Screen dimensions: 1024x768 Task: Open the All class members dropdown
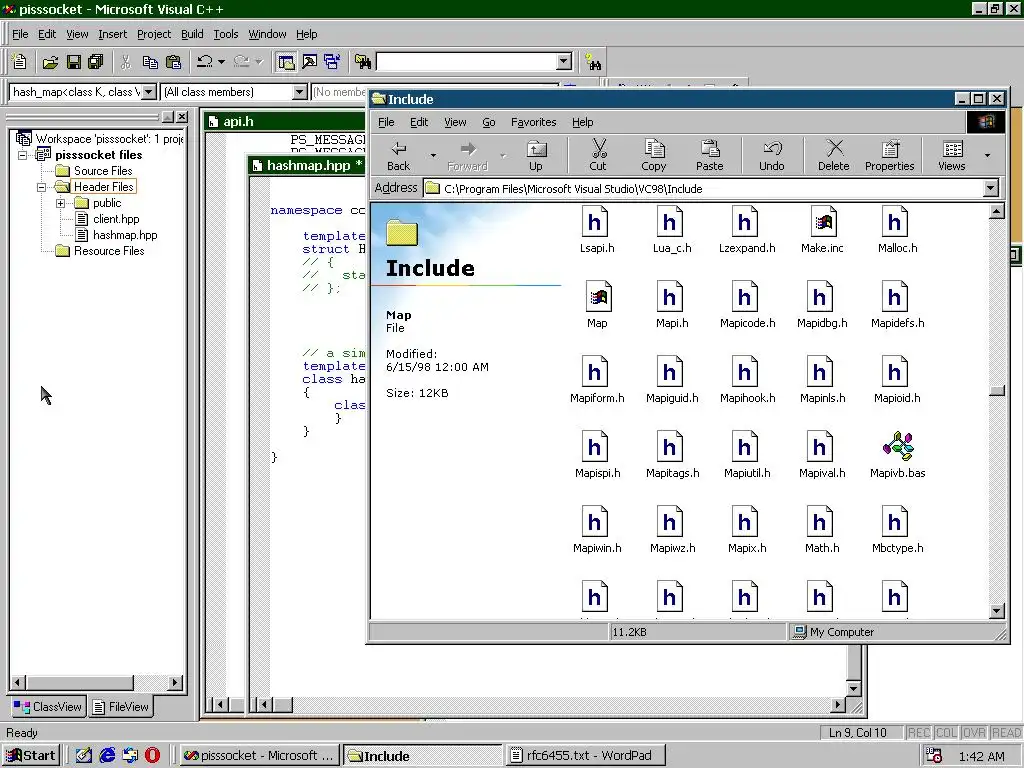pos(299,92)
